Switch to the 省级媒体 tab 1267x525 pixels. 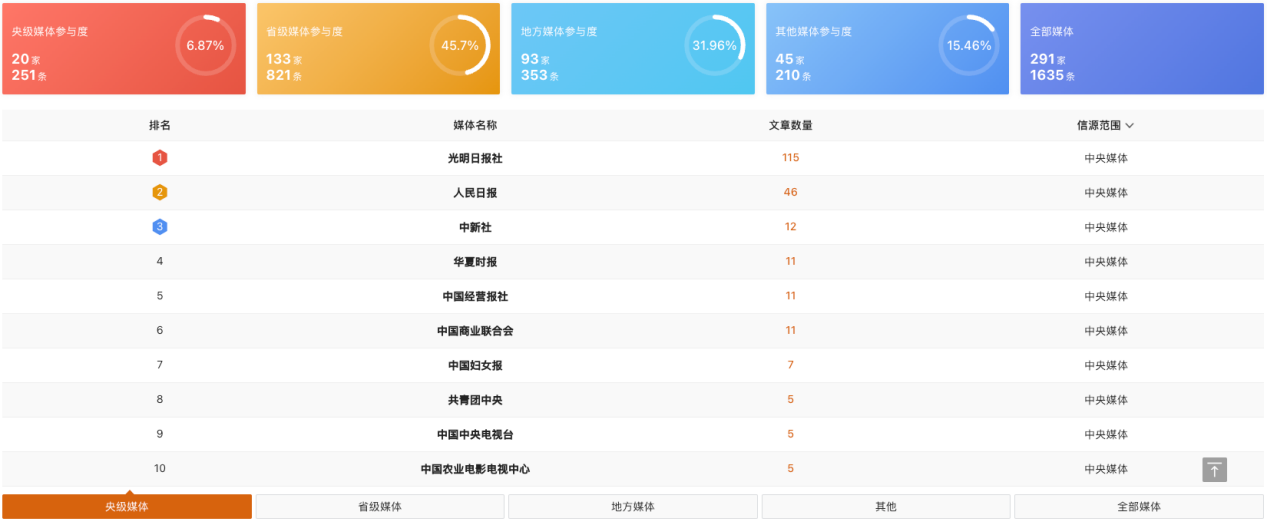pos(380,507)
